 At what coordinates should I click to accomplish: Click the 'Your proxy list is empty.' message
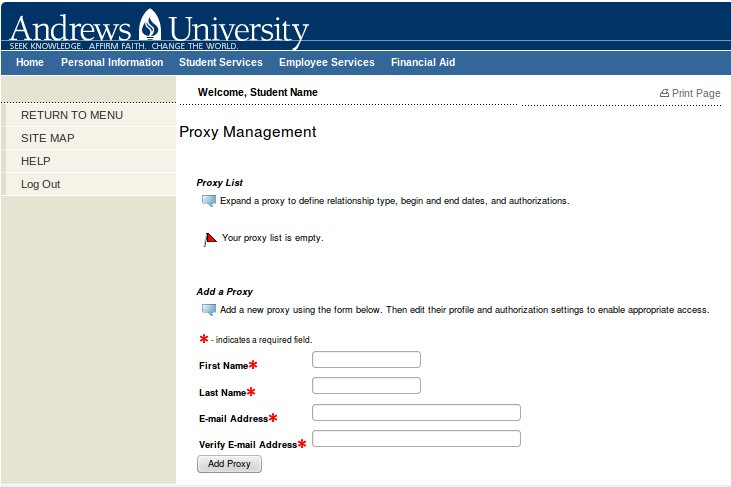tap(273, 238)
